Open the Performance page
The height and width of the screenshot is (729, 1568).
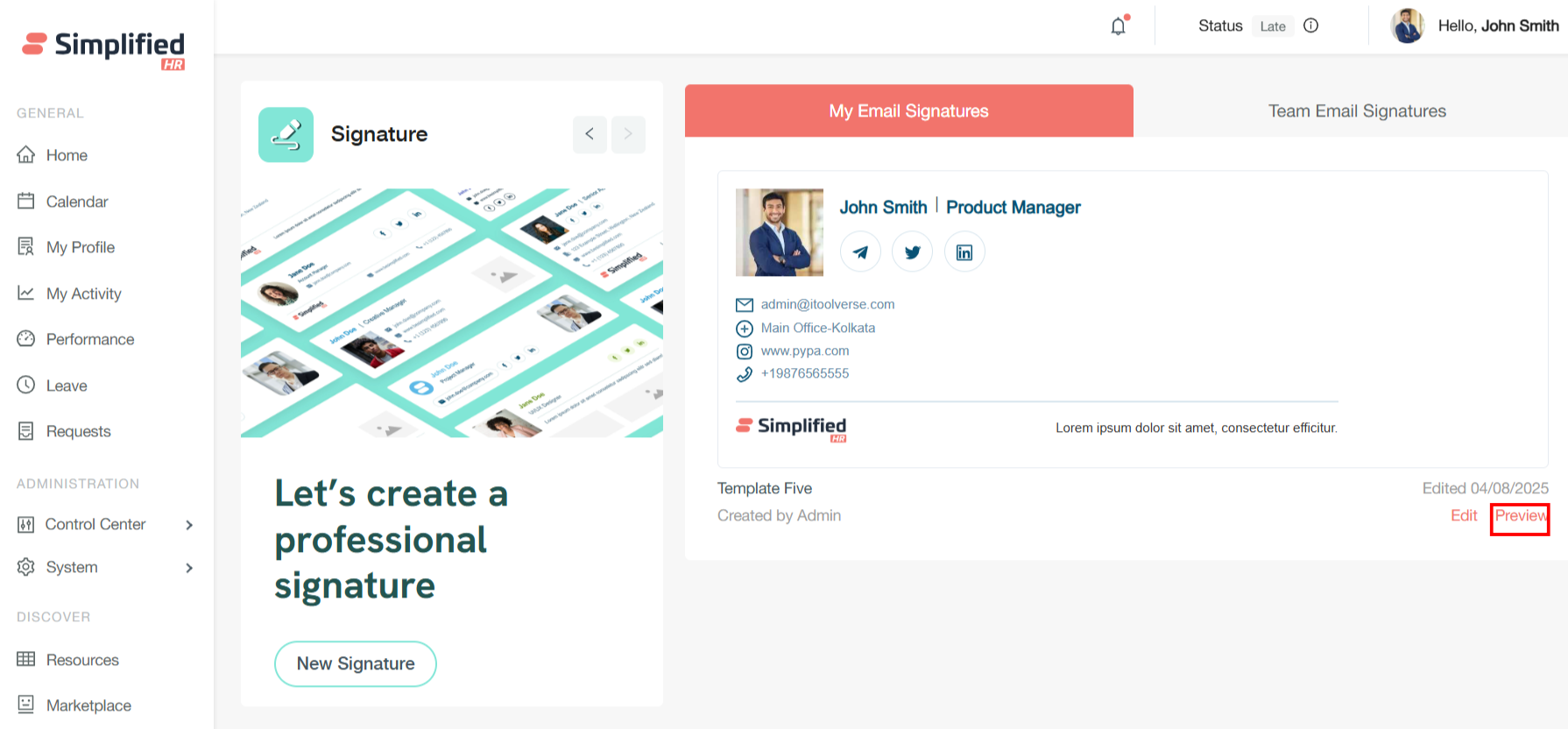click(x=89, y=339)
